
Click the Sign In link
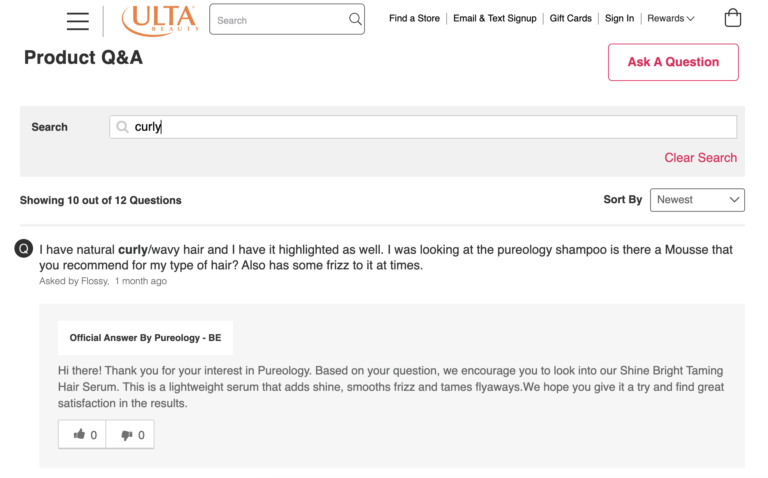pos(619,18)
